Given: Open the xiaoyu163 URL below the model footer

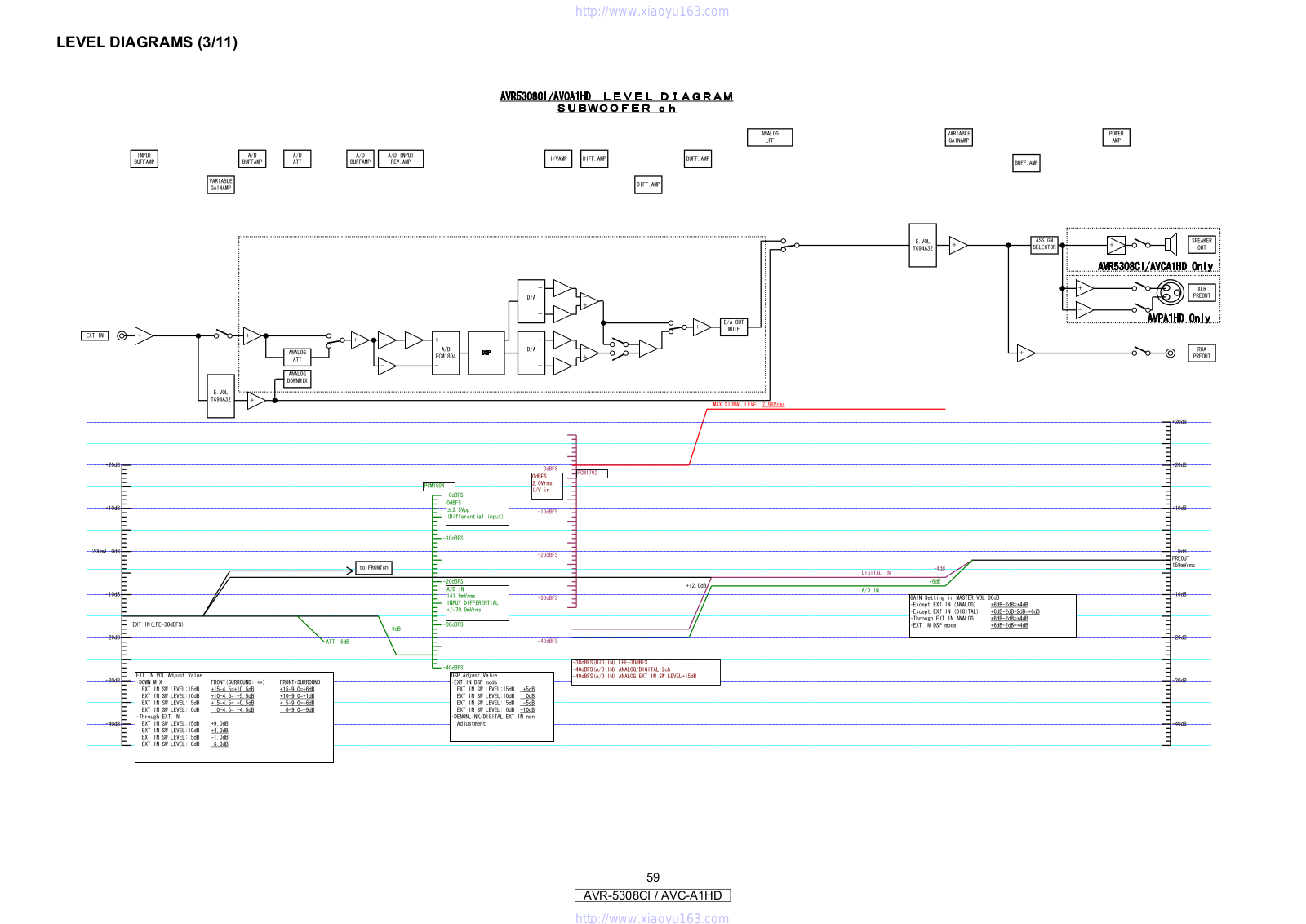Looking at the screenshot, I should [652, 917].
